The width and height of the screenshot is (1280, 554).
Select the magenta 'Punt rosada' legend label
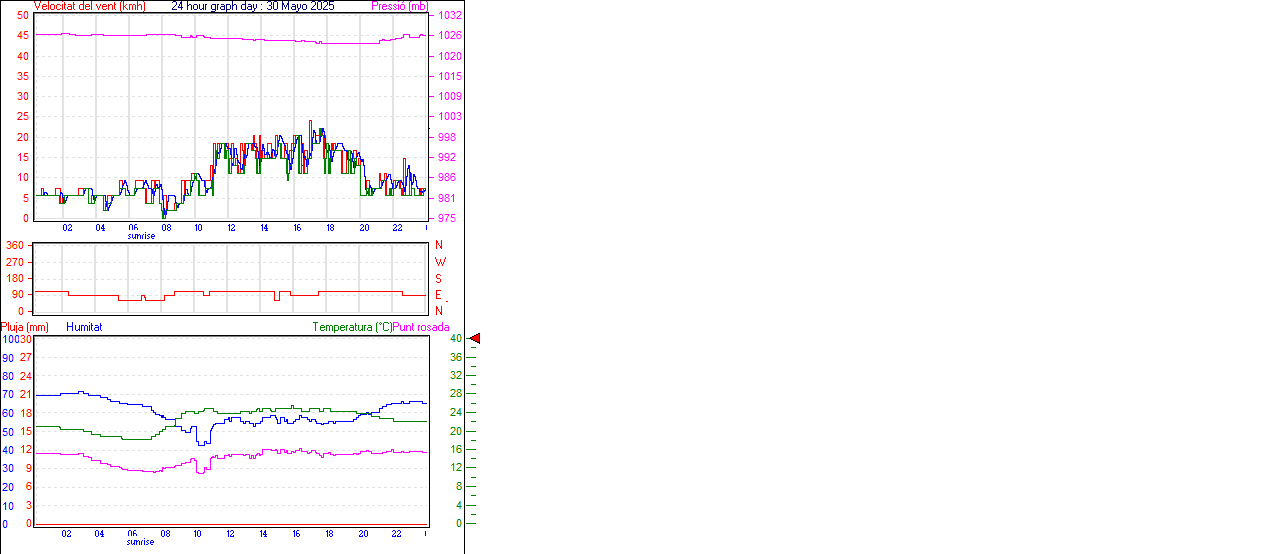(x=421, y=327)
